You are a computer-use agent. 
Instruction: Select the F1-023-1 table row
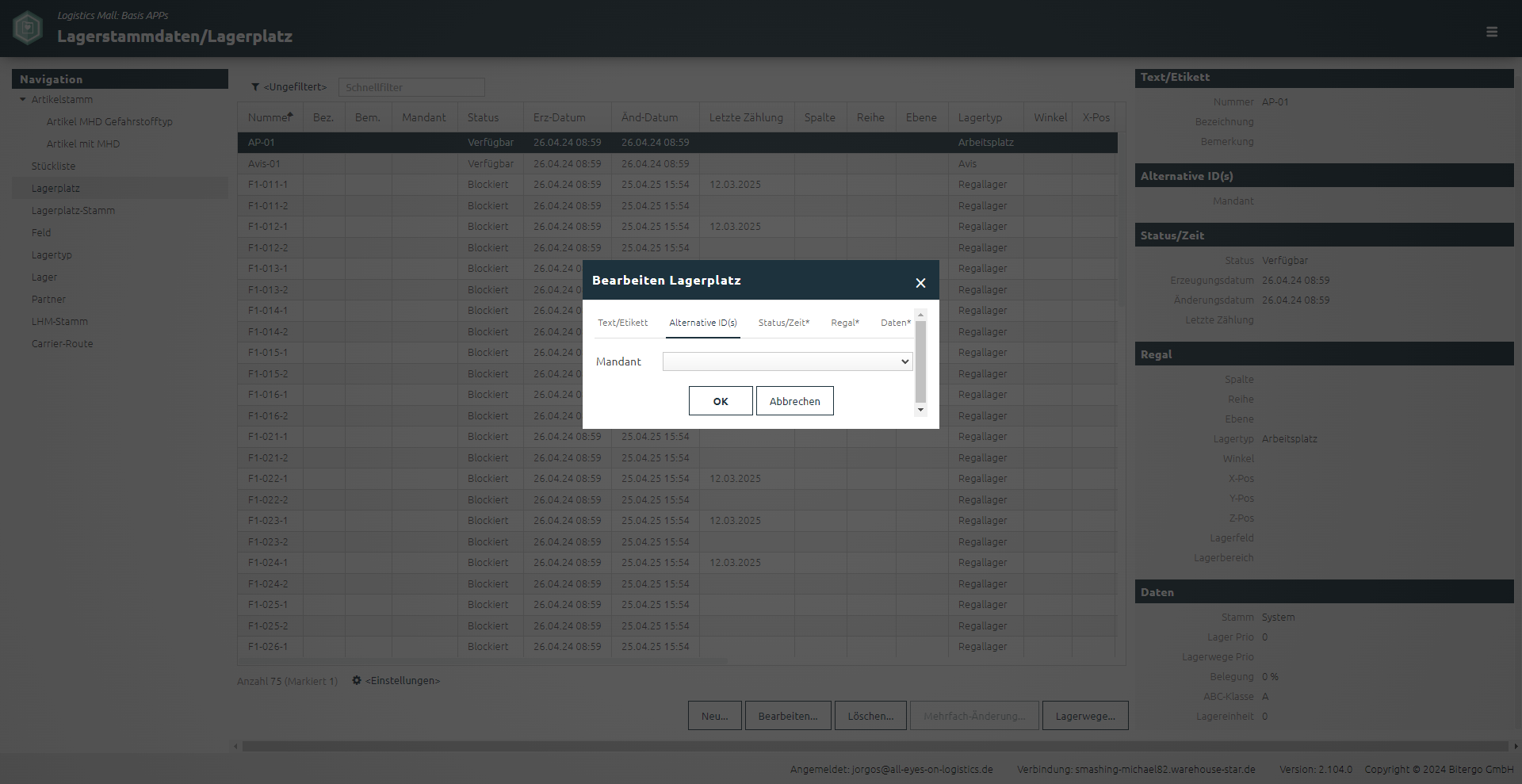(x=678, y=521)
